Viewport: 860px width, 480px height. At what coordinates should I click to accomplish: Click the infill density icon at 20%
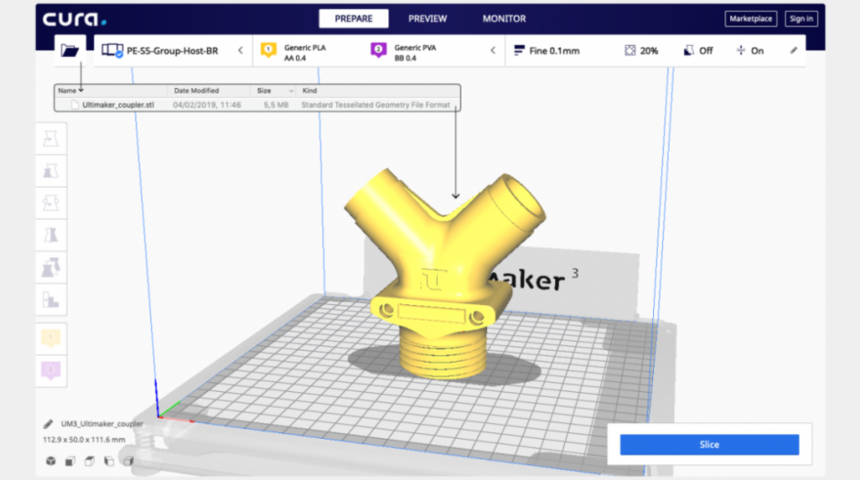click(x=630, y=50)
